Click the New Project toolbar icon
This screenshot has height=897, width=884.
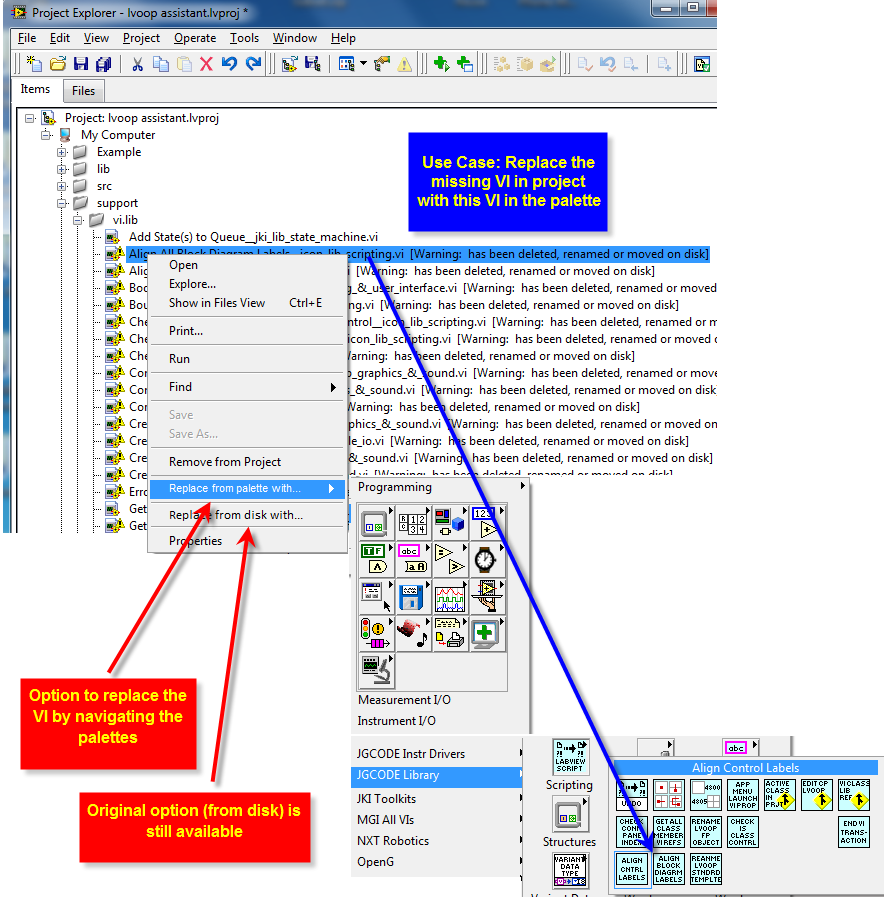34,63
